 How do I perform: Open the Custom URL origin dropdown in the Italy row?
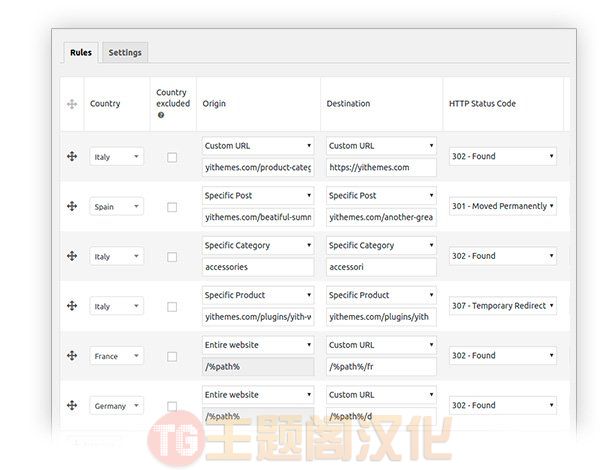[x=258, y=145]
